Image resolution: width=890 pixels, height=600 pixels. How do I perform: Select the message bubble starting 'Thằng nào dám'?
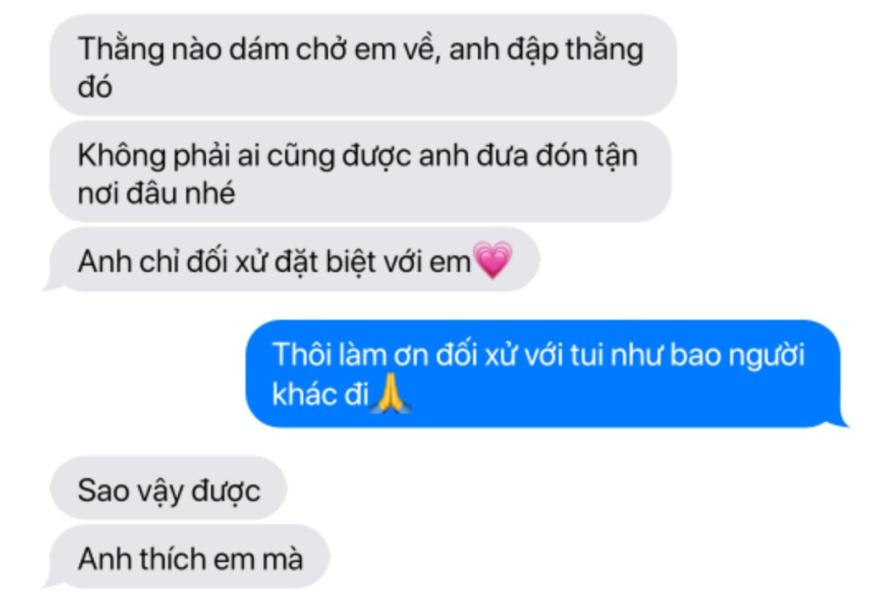point(363,65)
